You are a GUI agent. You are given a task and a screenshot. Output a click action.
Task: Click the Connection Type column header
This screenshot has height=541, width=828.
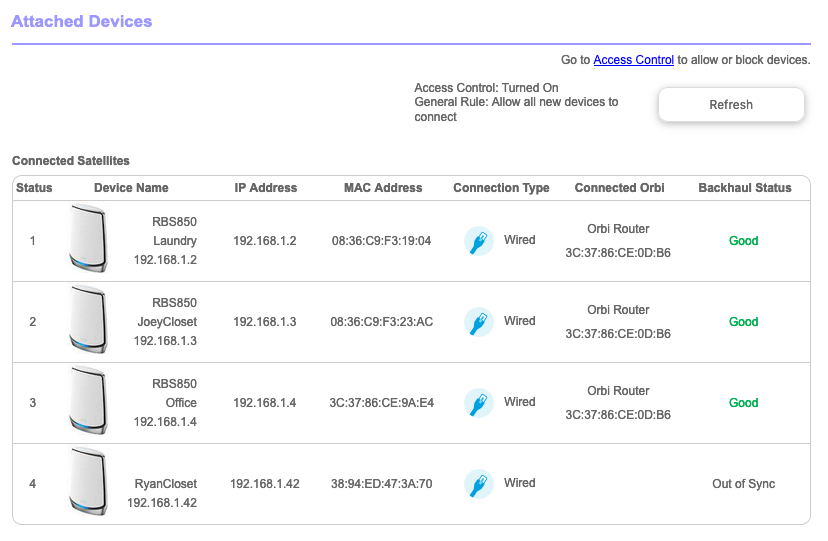pyautogui.click(x=501, y=188)
